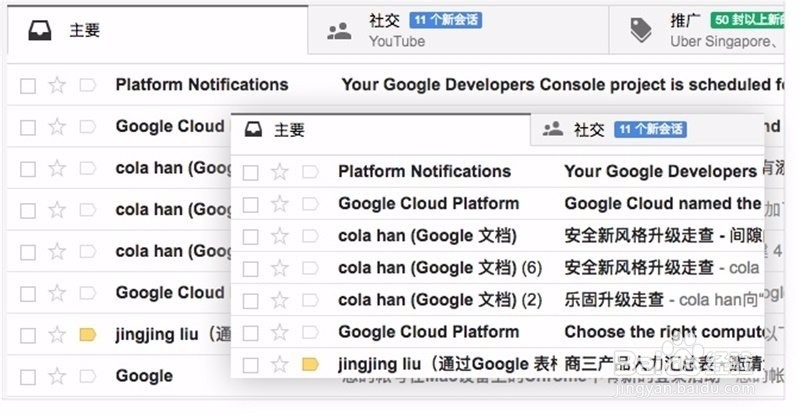Open the 推广 promotions tab

pos(696,30)
